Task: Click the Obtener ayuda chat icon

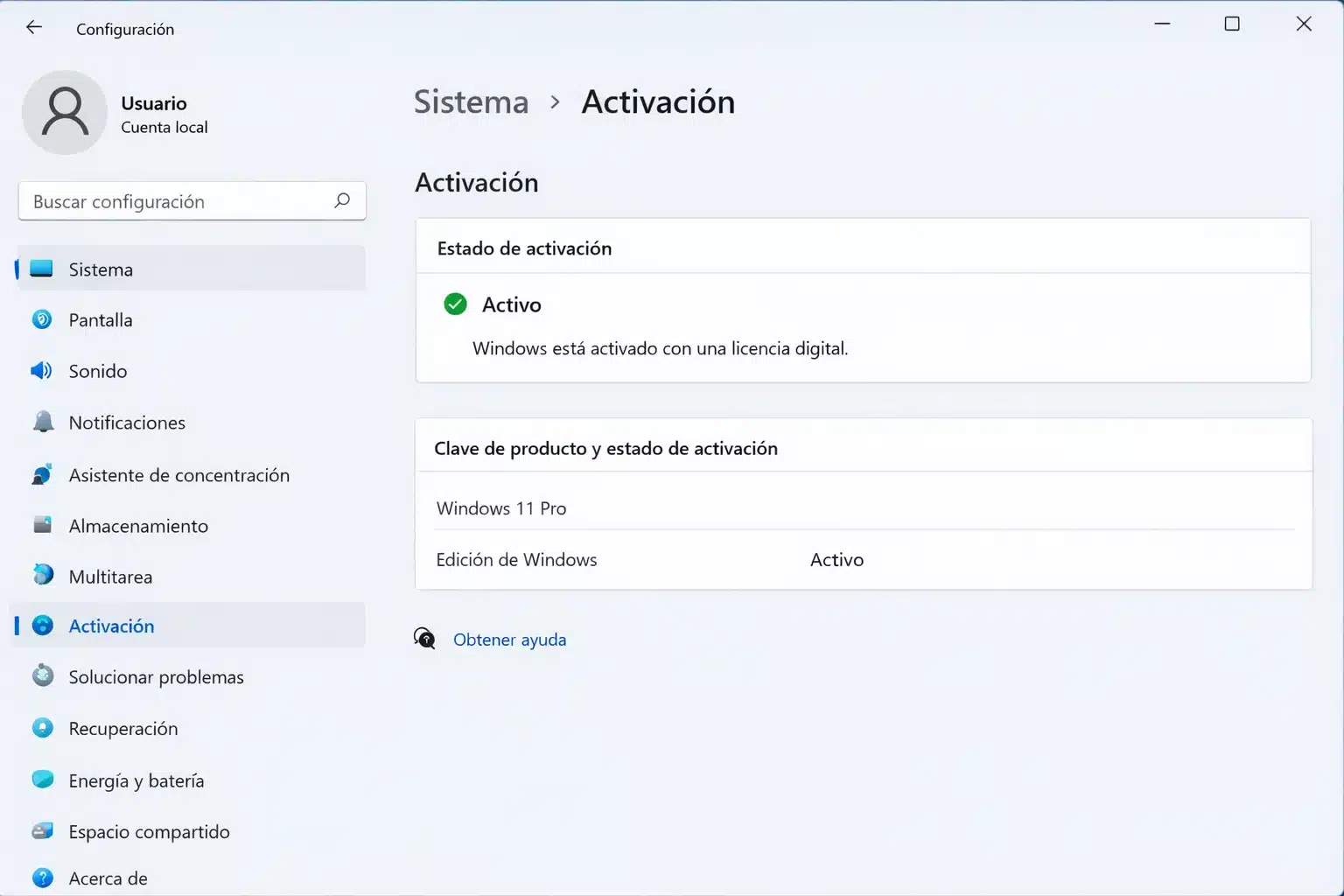Action: [x=424, y=639]
